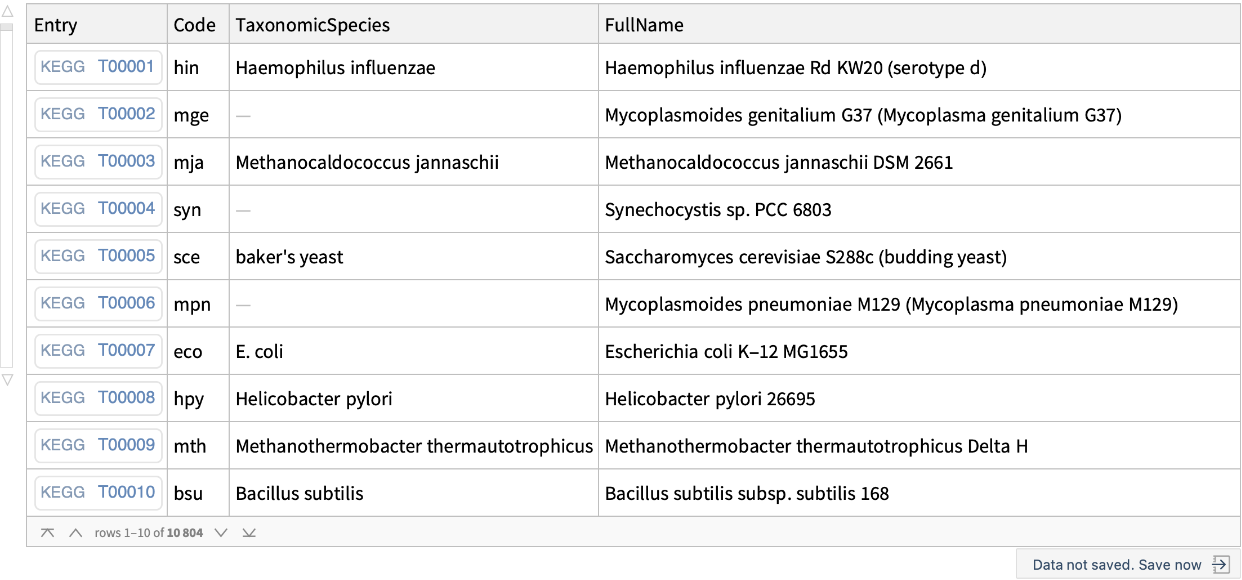The image size is (1242, 580).
Task: Advance to the next page of rows
Action: 221,533
